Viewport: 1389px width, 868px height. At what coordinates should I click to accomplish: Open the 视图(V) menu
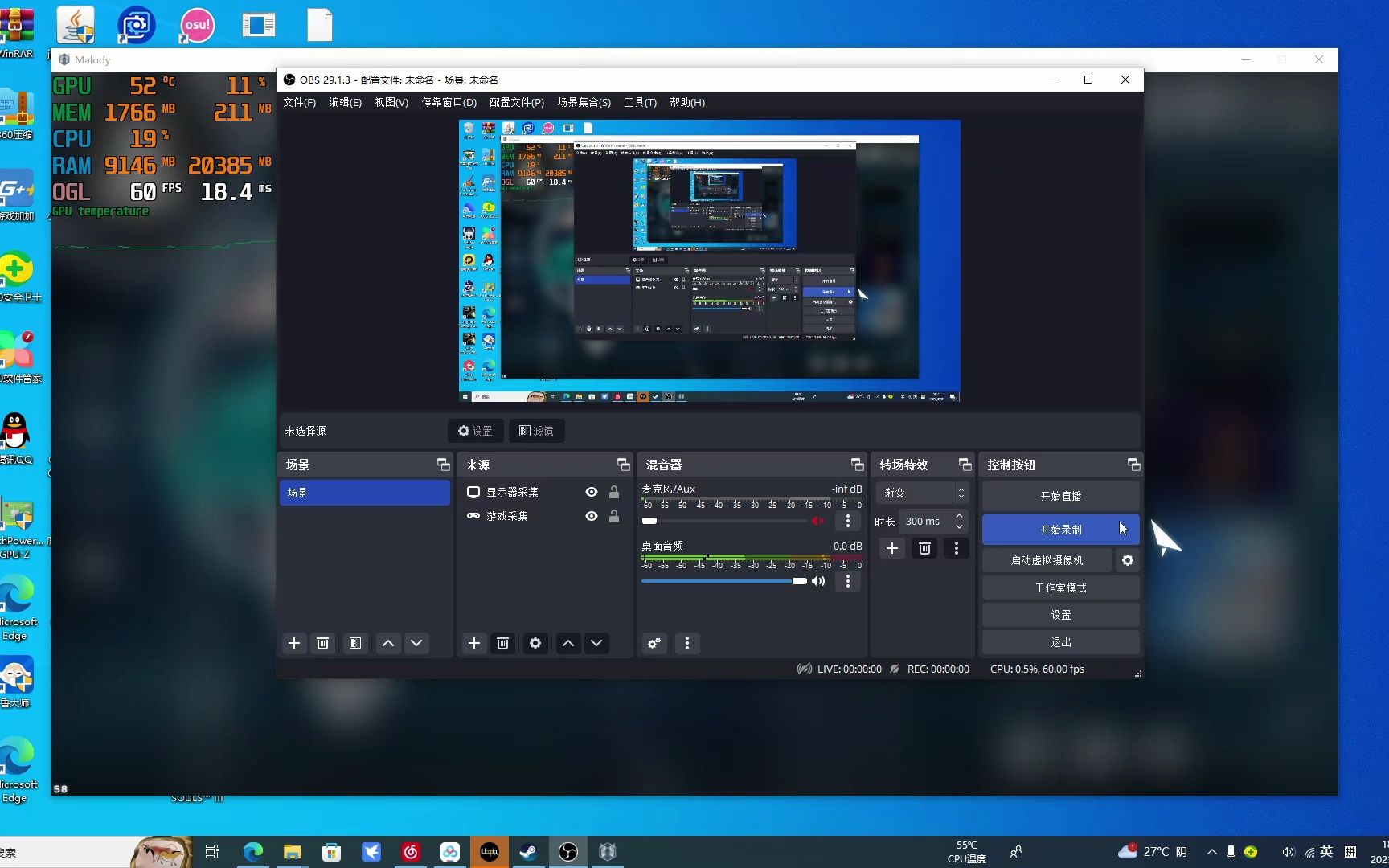coord(391,102)
